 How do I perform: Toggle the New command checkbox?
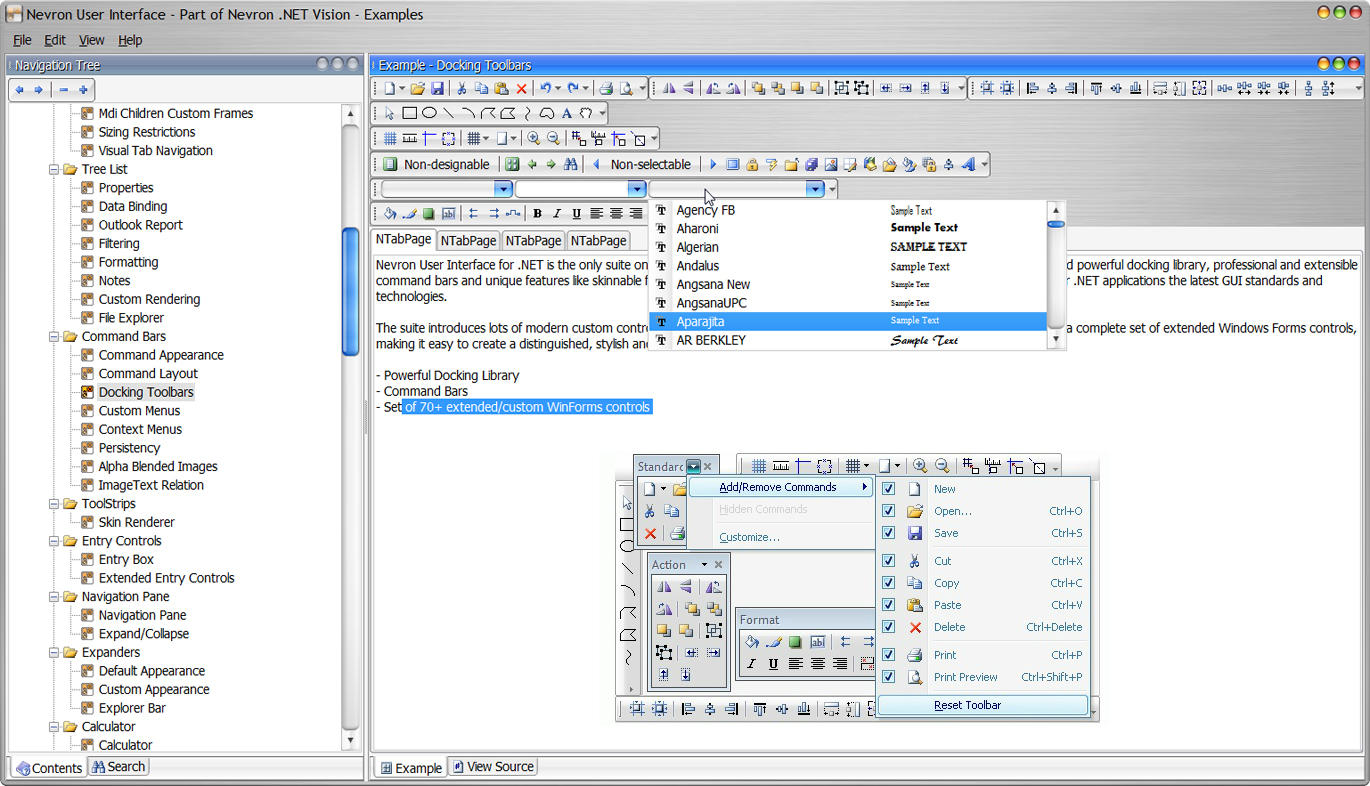(887, 488)
